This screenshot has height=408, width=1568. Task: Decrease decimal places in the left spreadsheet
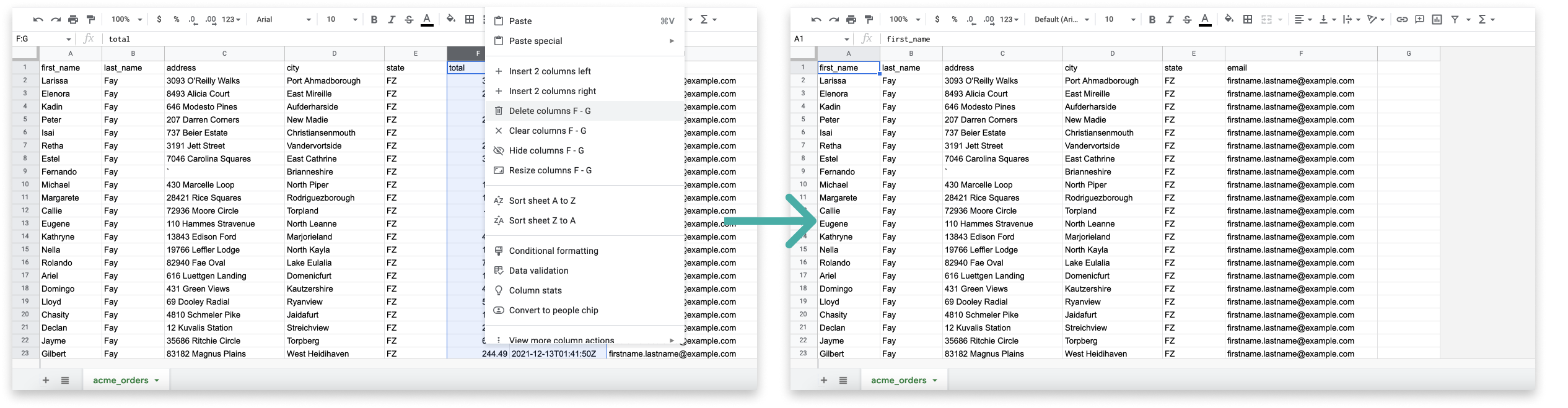click(x=193, y=20)
